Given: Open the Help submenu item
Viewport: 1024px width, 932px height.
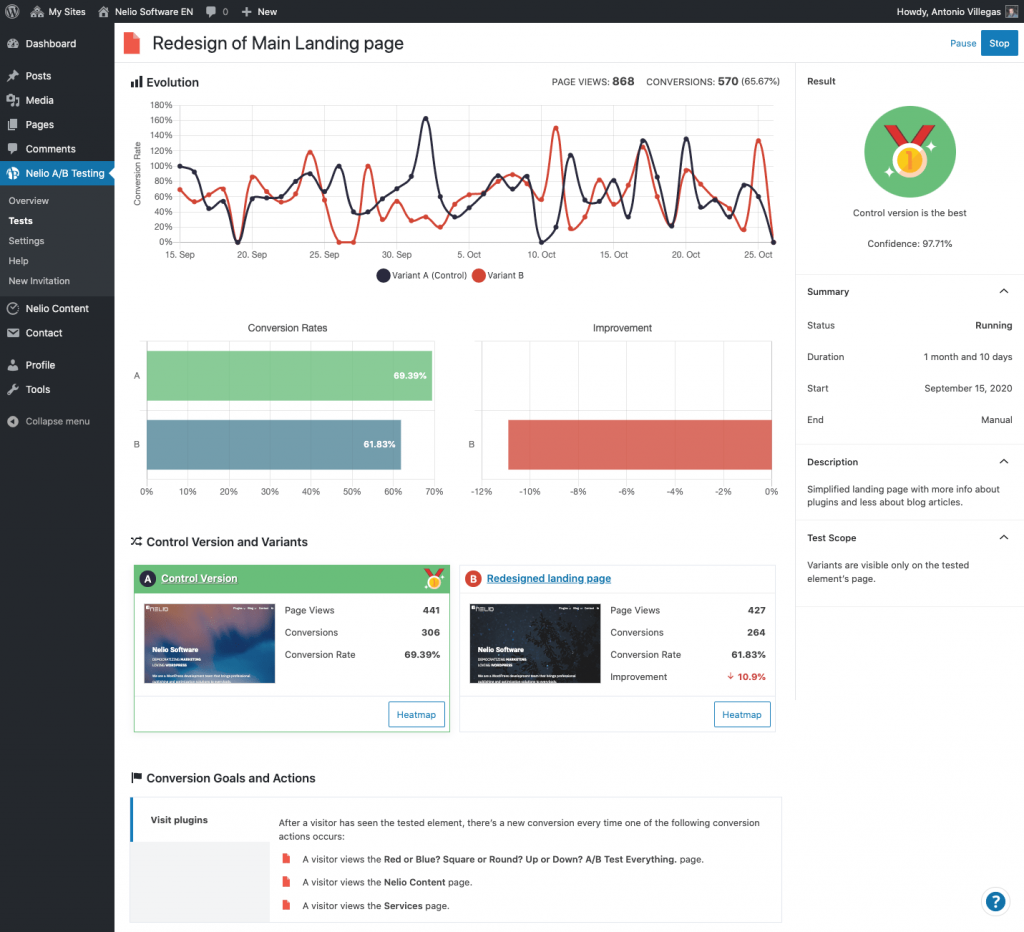Looking at the screenshot, I should click(x=18, y=261).
